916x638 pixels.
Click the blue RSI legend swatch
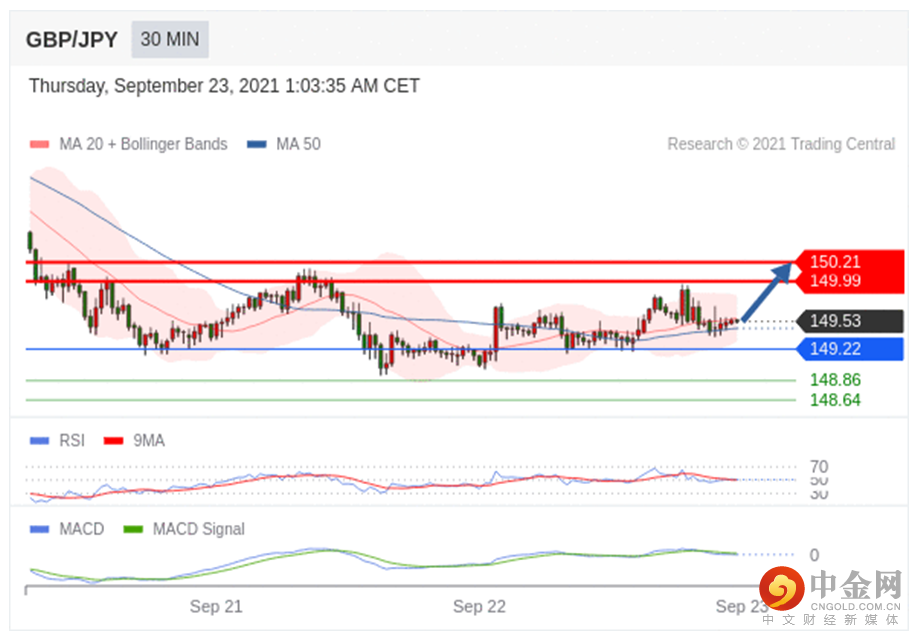pos(39,441)
